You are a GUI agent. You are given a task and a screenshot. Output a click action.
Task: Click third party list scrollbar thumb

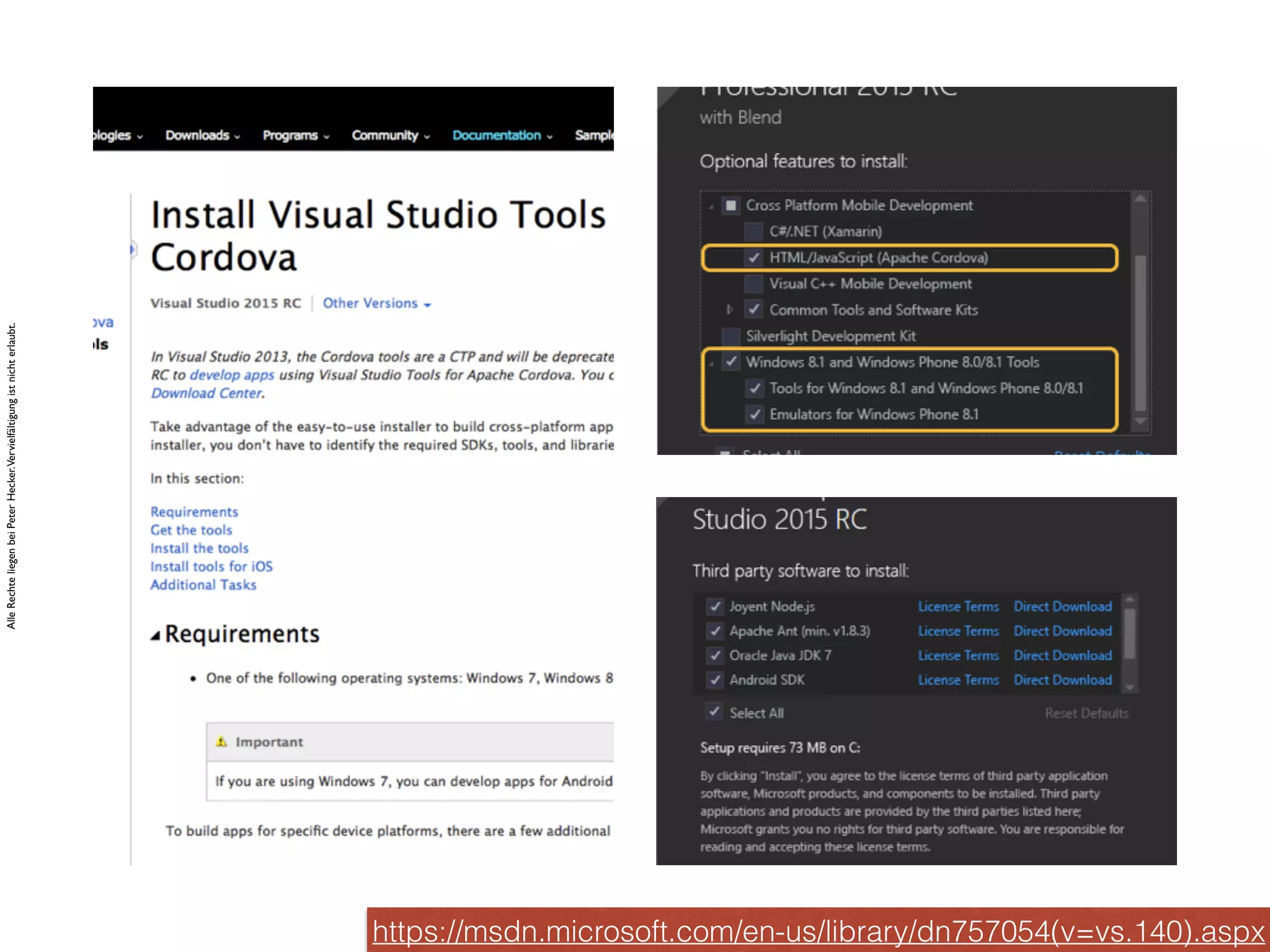[1130, 633]
